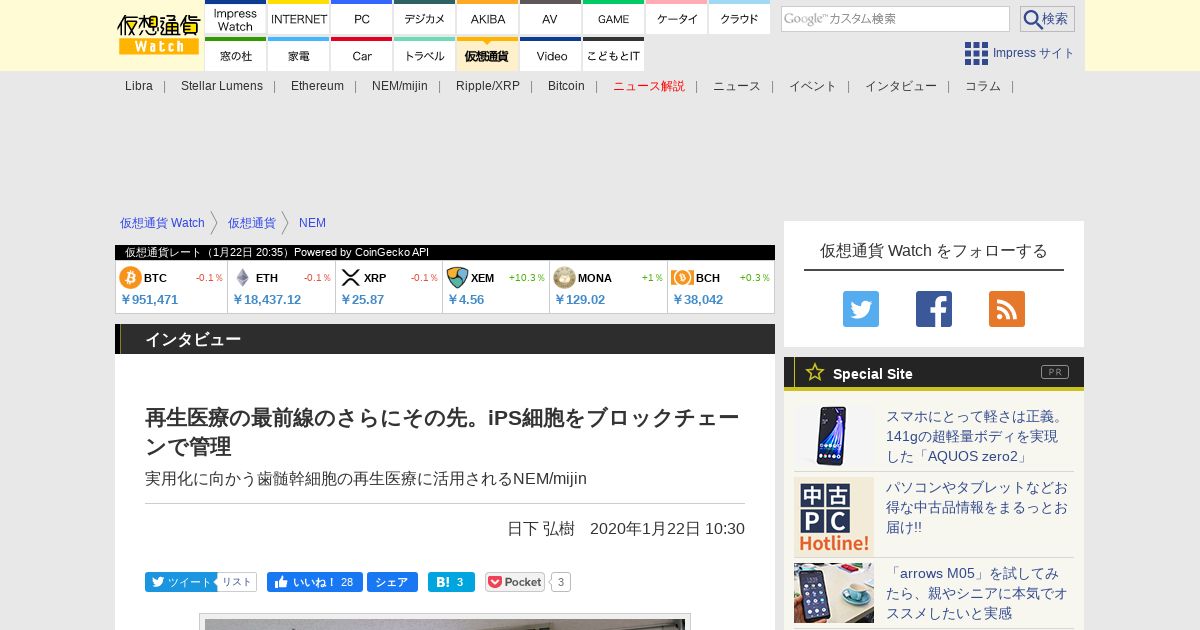Read the AQUOS zero2 article link

click(x=977, y=436)
